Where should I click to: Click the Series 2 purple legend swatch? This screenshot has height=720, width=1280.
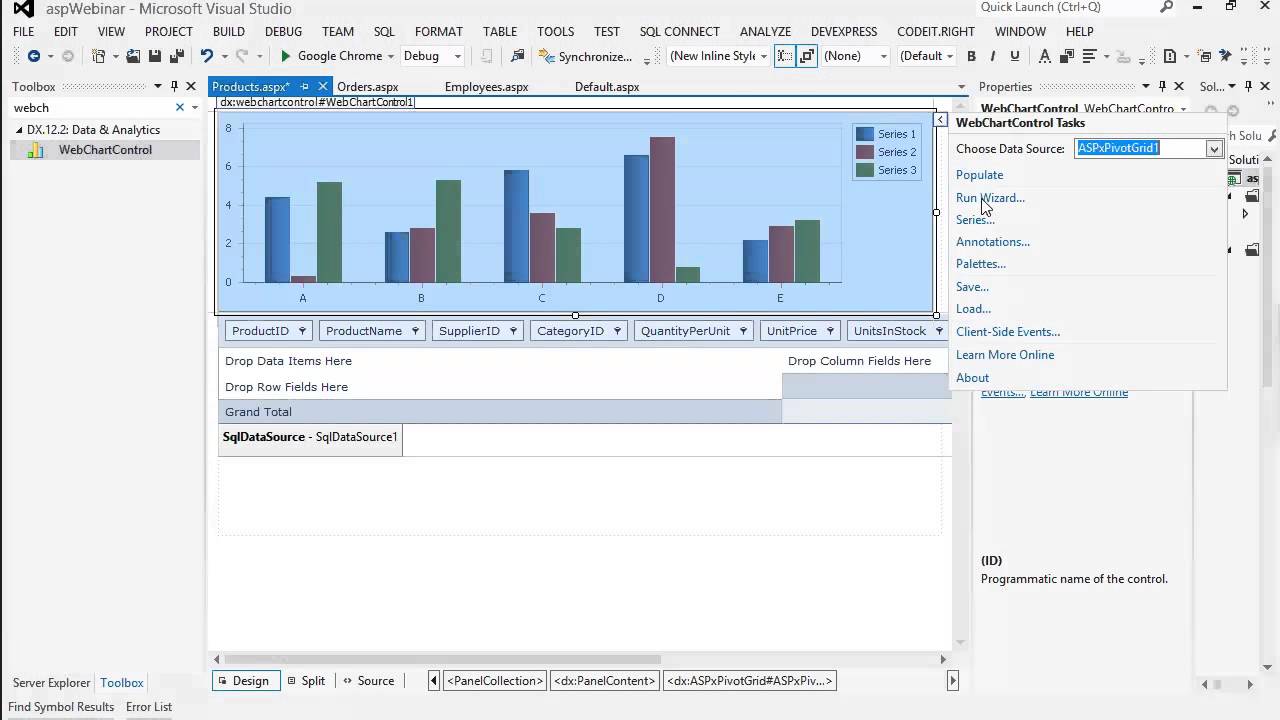(x=865, y=152)
